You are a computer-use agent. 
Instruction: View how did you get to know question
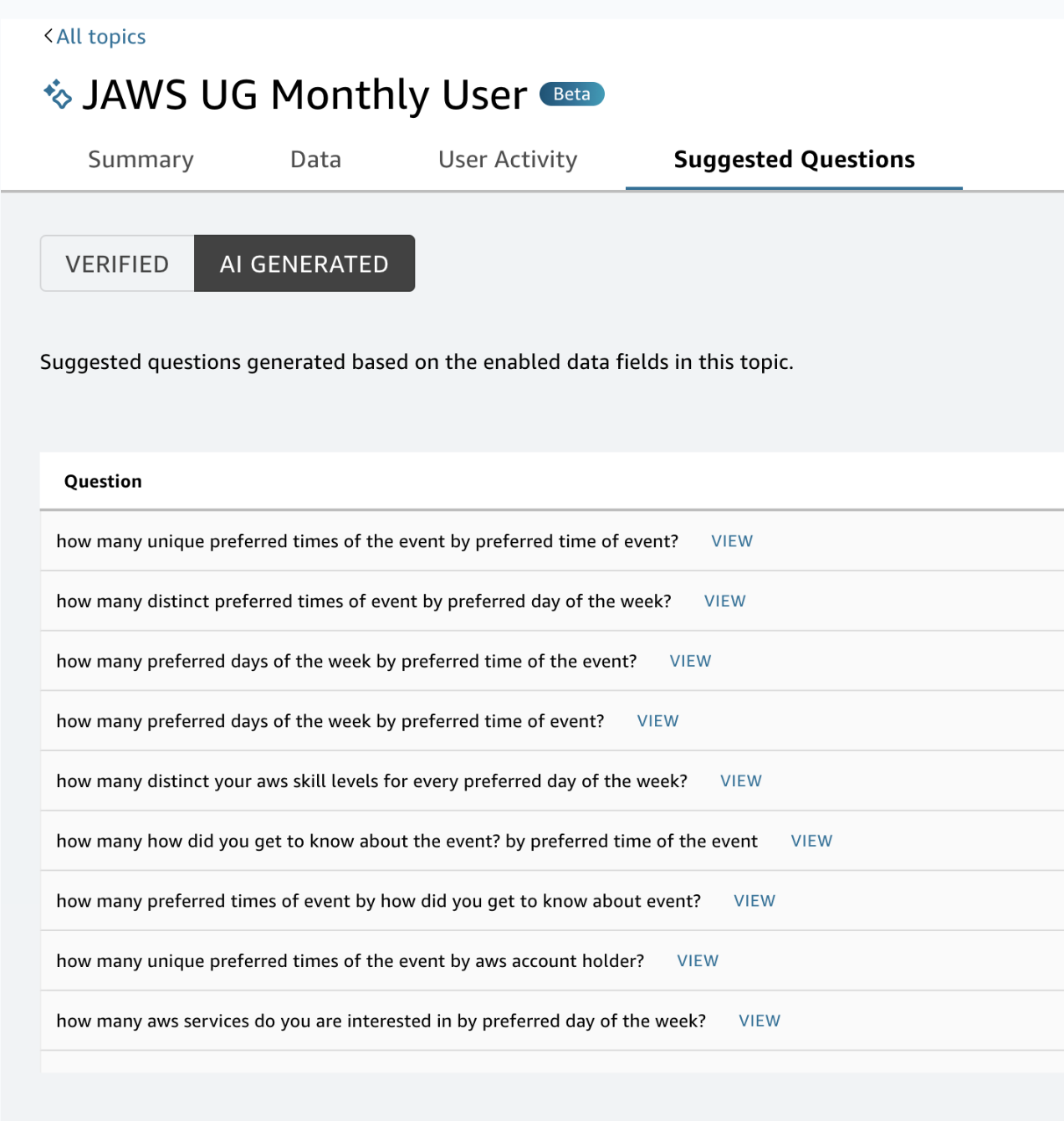point(811,841)
